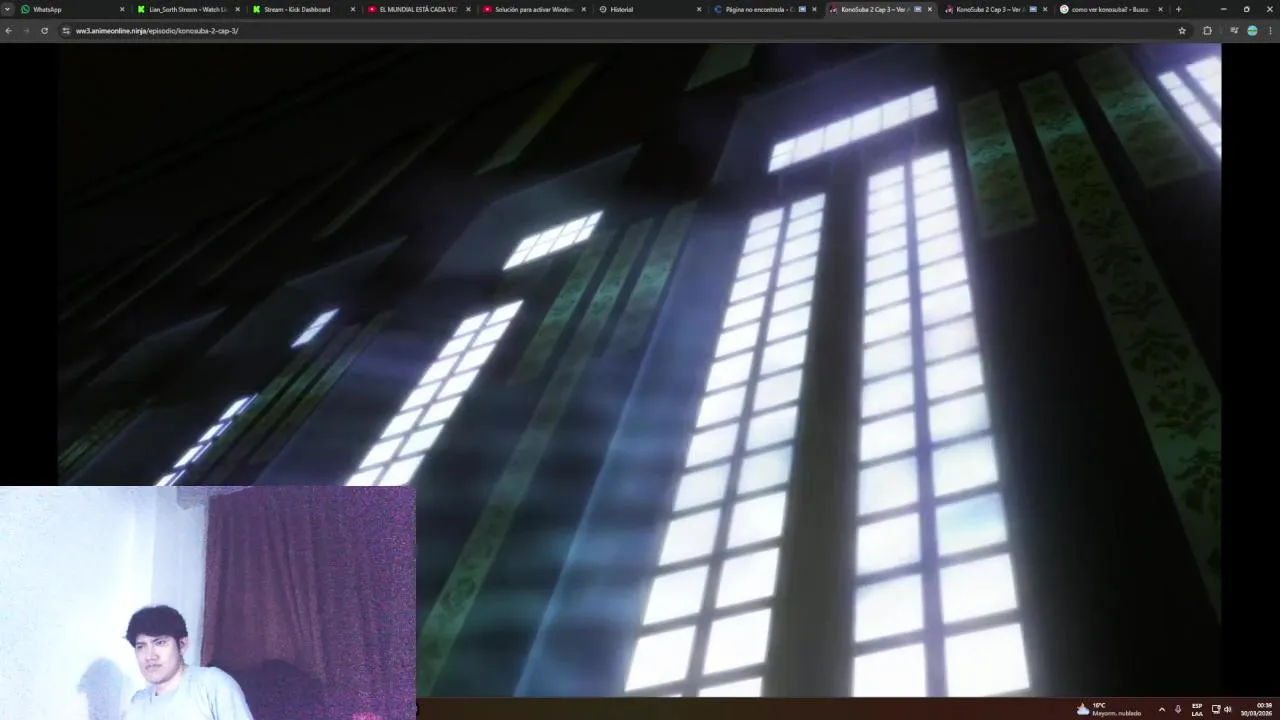The height and width of the screenshot is (720, 1280).
Task: Close the WhatsApp tab
Action: pos(122,9)
